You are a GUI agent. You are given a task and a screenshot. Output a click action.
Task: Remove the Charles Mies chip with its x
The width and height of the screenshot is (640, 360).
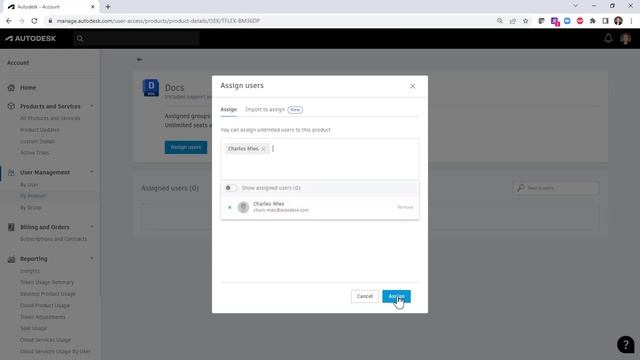[x=263, y=149]
